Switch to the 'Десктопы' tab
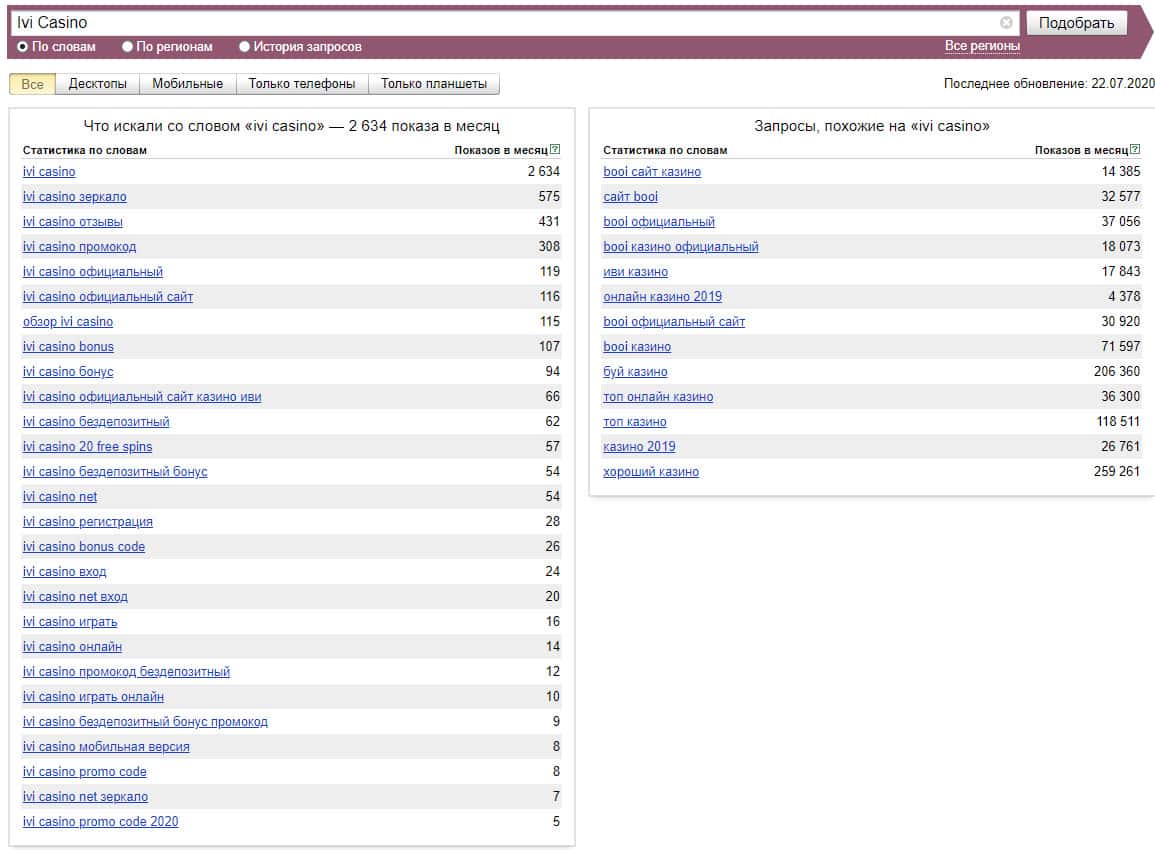Image resolution: width=1155 pixels, height=850 pixels. coord(97,84)
